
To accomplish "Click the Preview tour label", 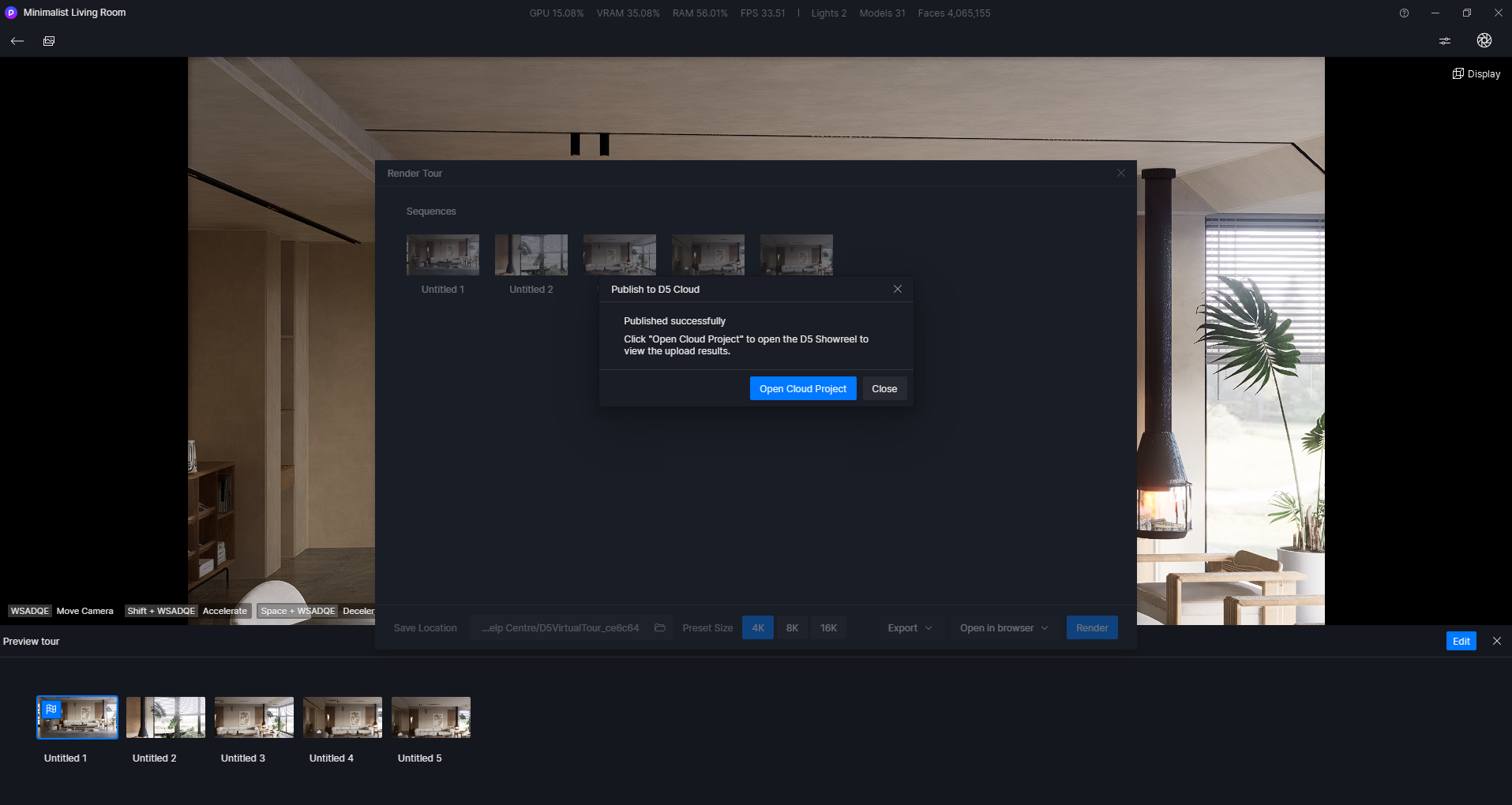I will pyautogui.click(x=31, y=641).
